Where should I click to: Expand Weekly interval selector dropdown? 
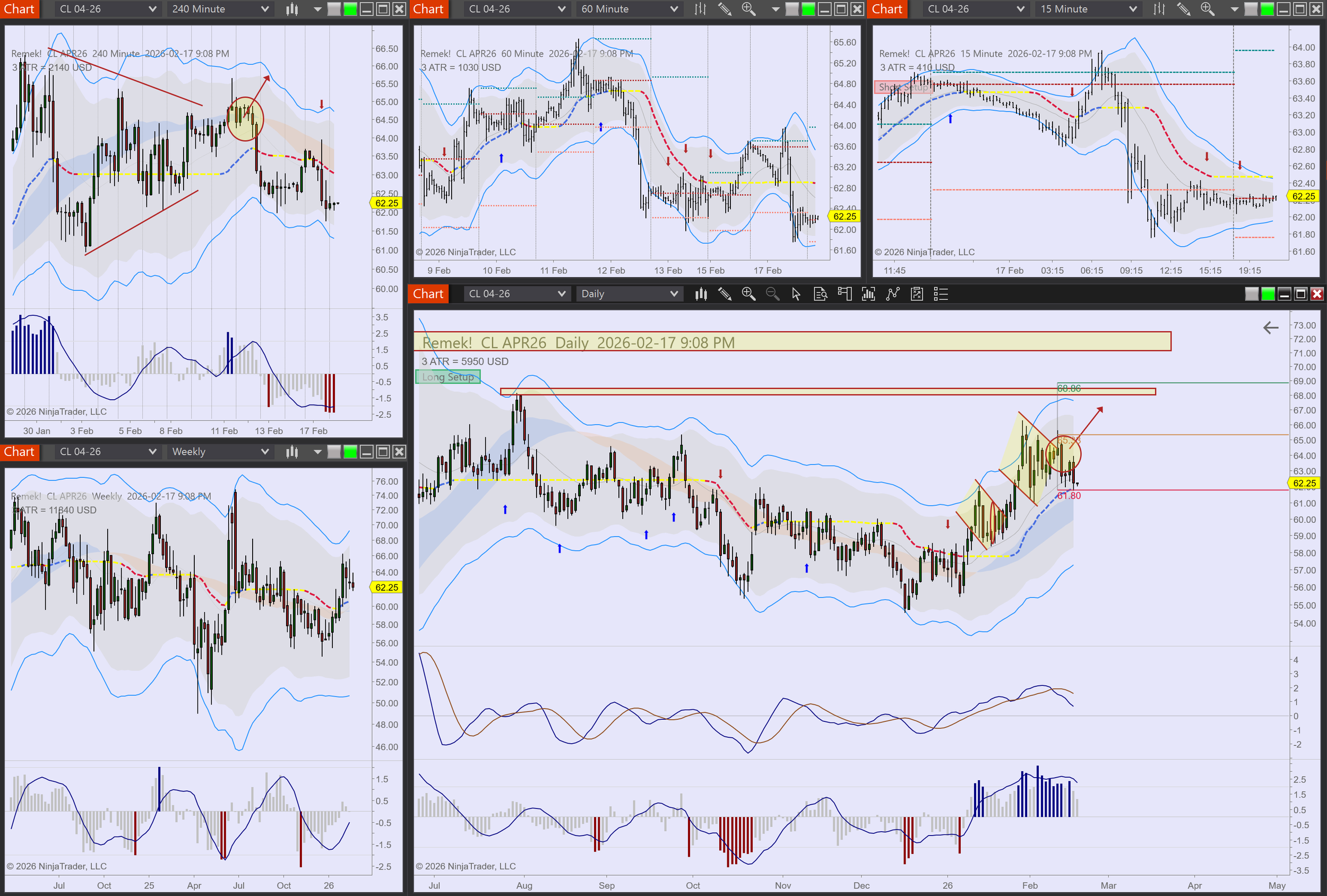click(264, 452)
